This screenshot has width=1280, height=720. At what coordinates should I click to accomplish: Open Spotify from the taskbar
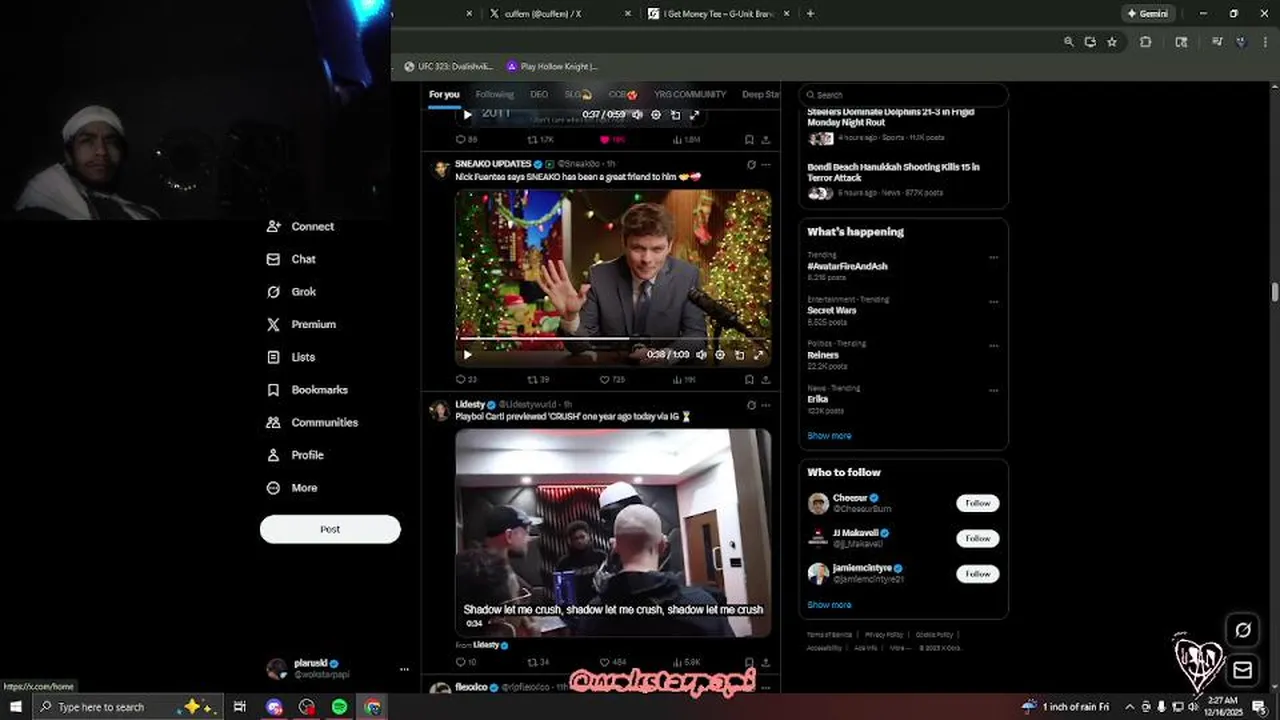tap(339, 707)
